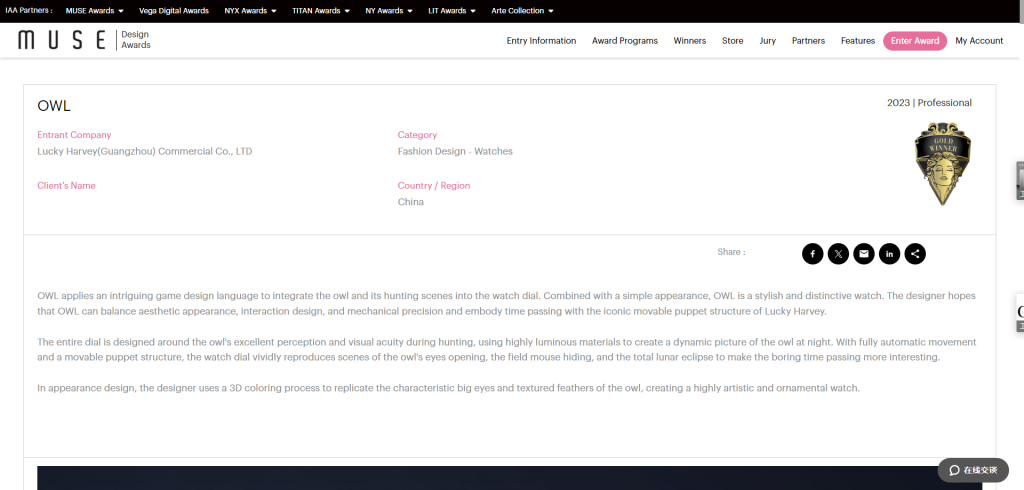Click the Gold Winner badge emblem
The width and height of the screenshot is (1024, 490).
(942, 163)
